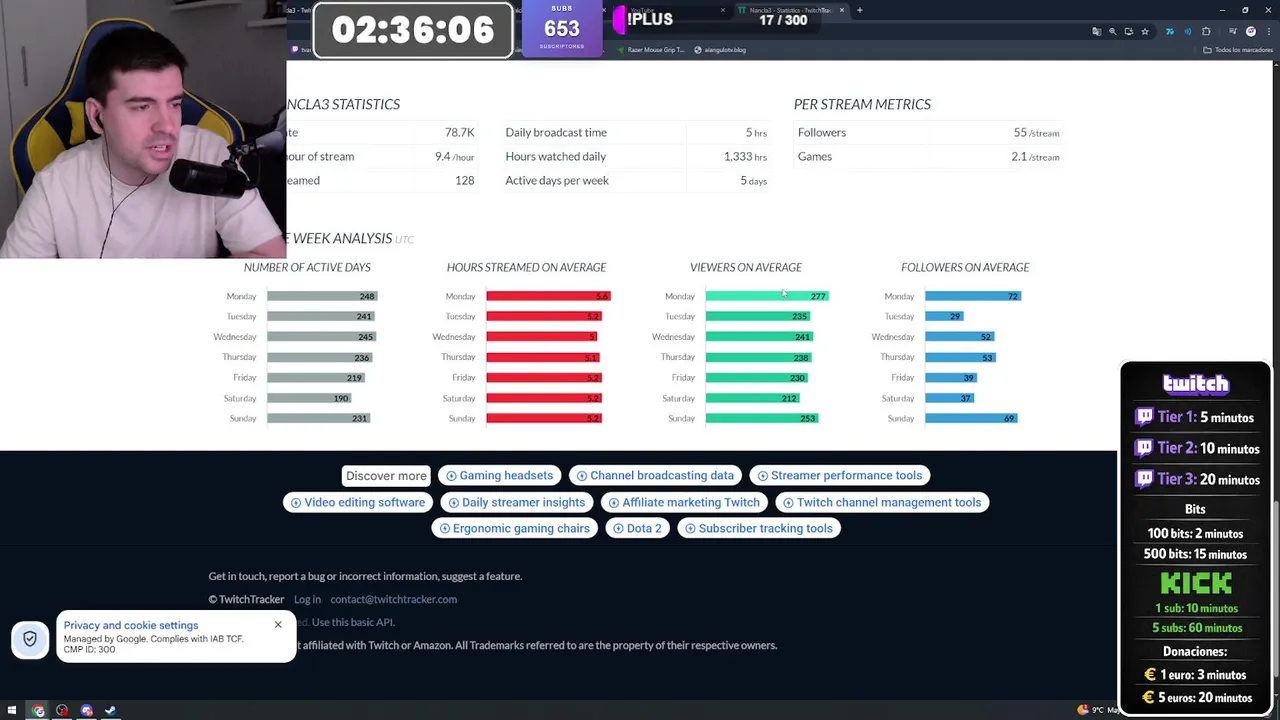The height and width of the screenshot is (720, 1280).
Task: Open the browser extensions puzzle icon
Action: click(x=1207, y=31)
